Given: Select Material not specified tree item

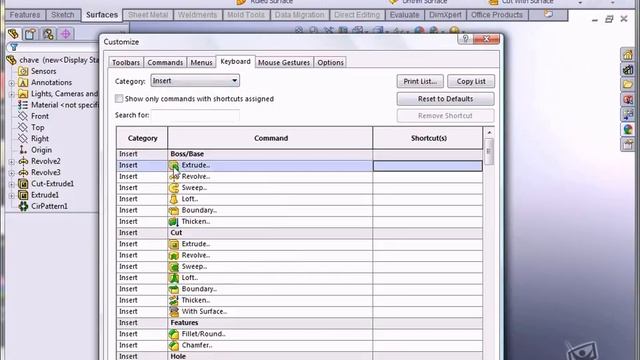Looking at the screenshot, I should pyautogui.click(x=65, y=105).
